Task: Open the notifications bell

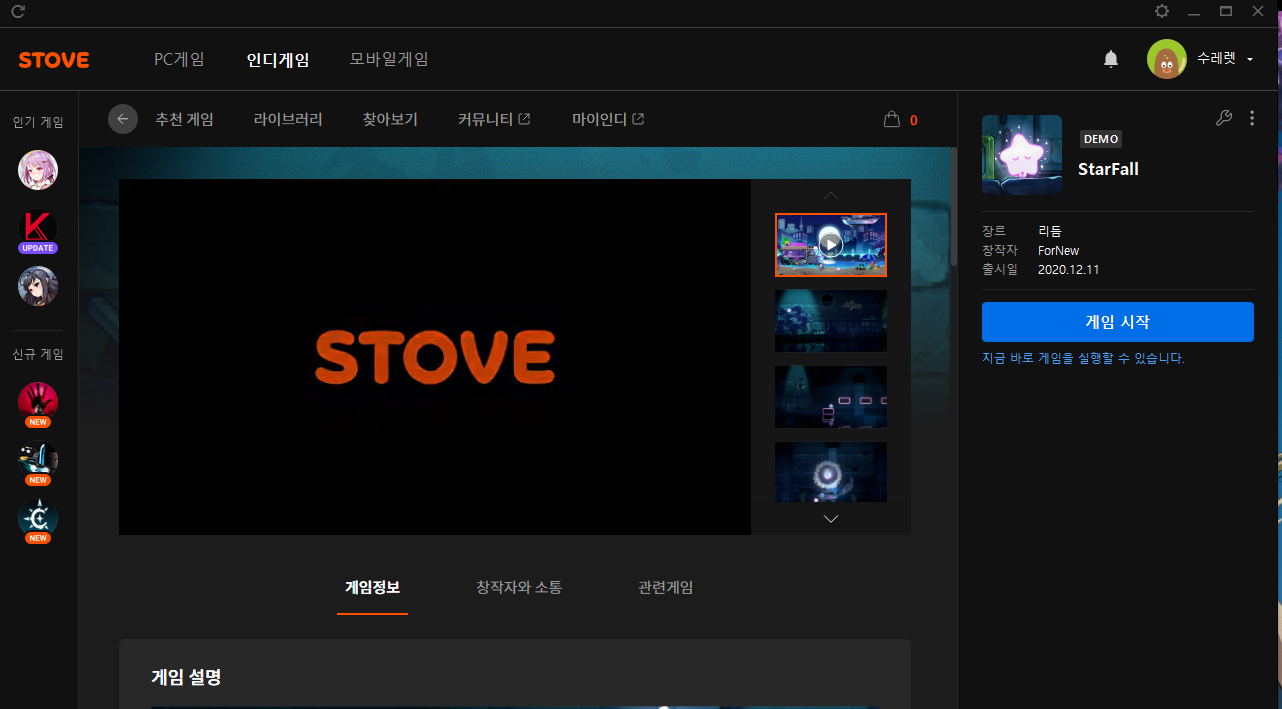Action: point(1111,60)
